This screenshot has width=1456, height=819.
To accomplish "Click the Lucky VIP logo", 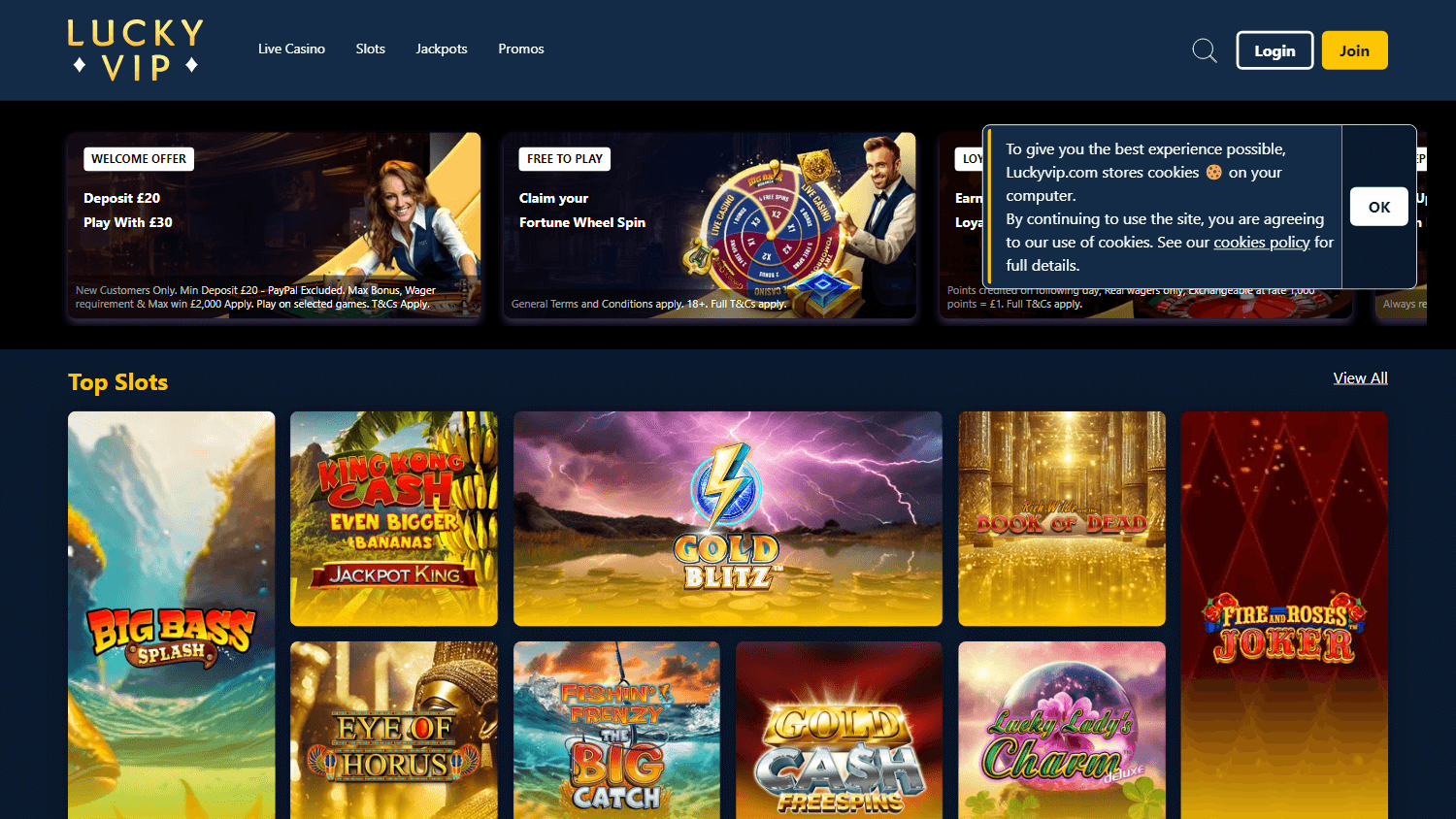I will (x=136, y=49).
